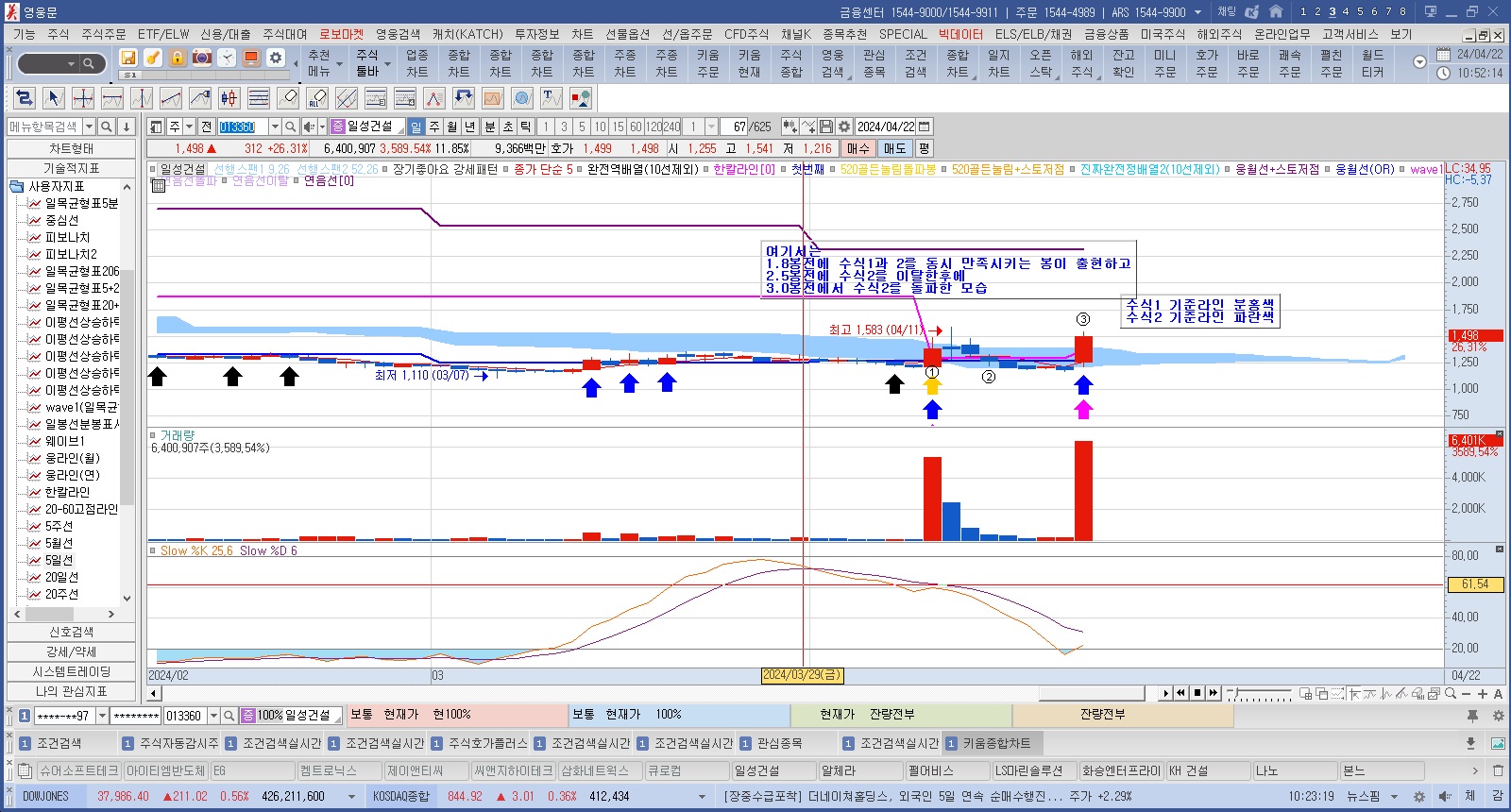1511x812 pixels.
Task: Click the erase-all (ALL) eraser icon
Action: [317, 98]
